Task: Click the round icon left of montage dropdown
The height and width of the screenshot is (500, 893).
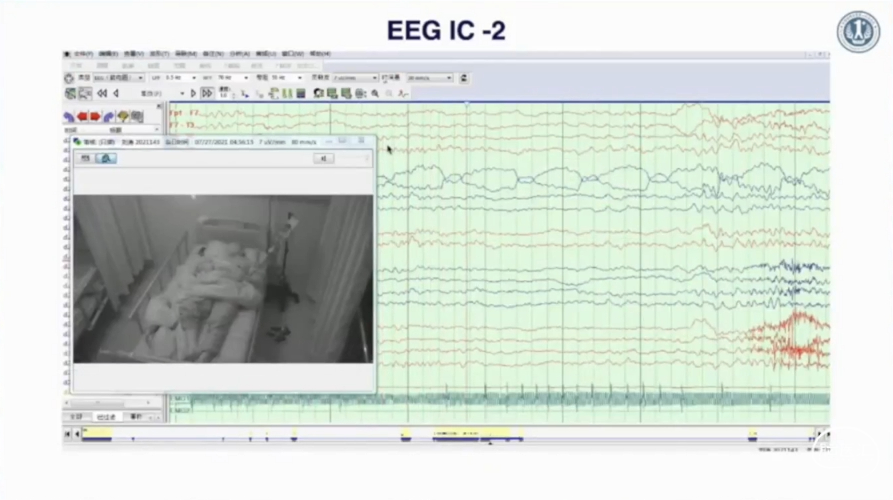Action: click(x=69, y=78)
